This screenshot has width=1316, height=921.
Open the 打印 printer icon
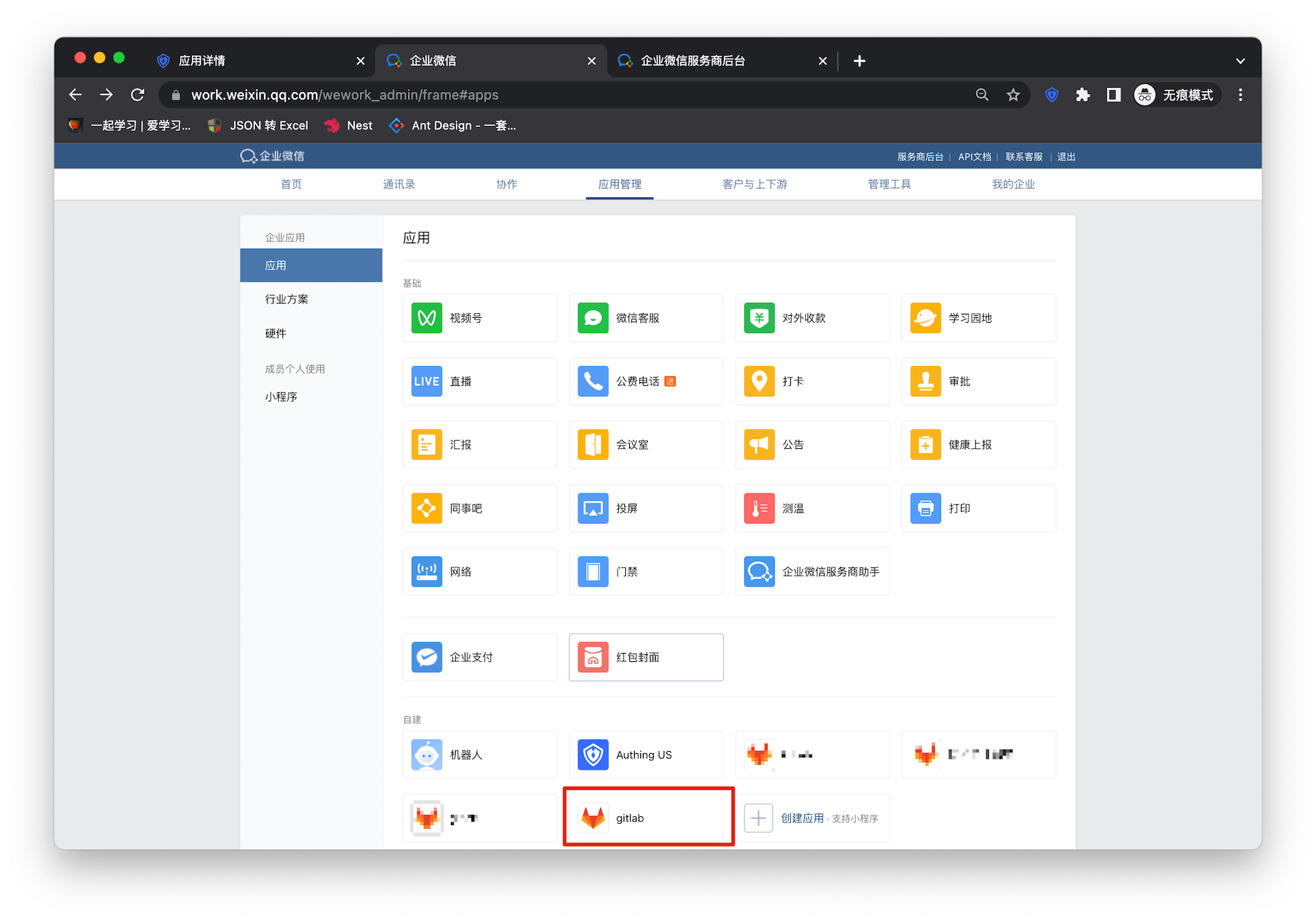pyautogui.click(x=925, y=508)
